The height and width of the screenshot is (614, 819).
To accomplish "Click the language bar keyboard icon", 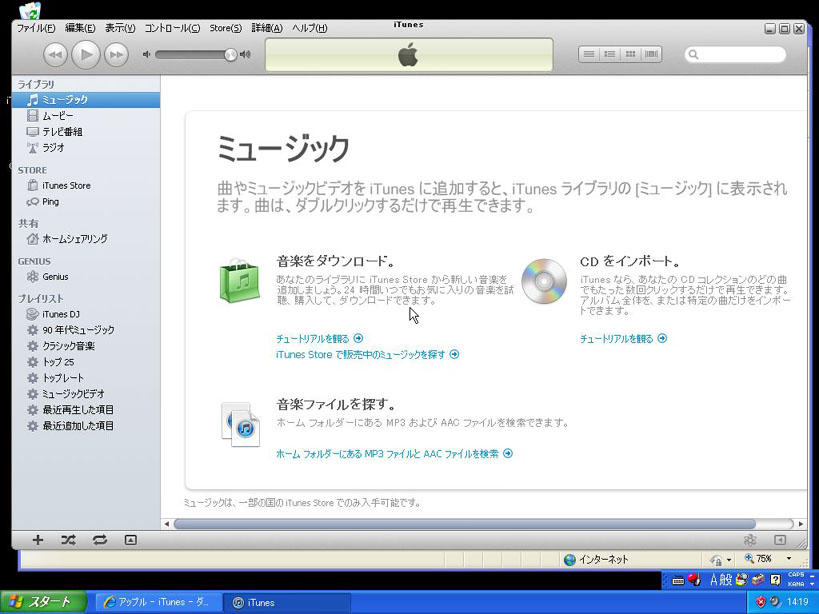I will tap(678, 580).
